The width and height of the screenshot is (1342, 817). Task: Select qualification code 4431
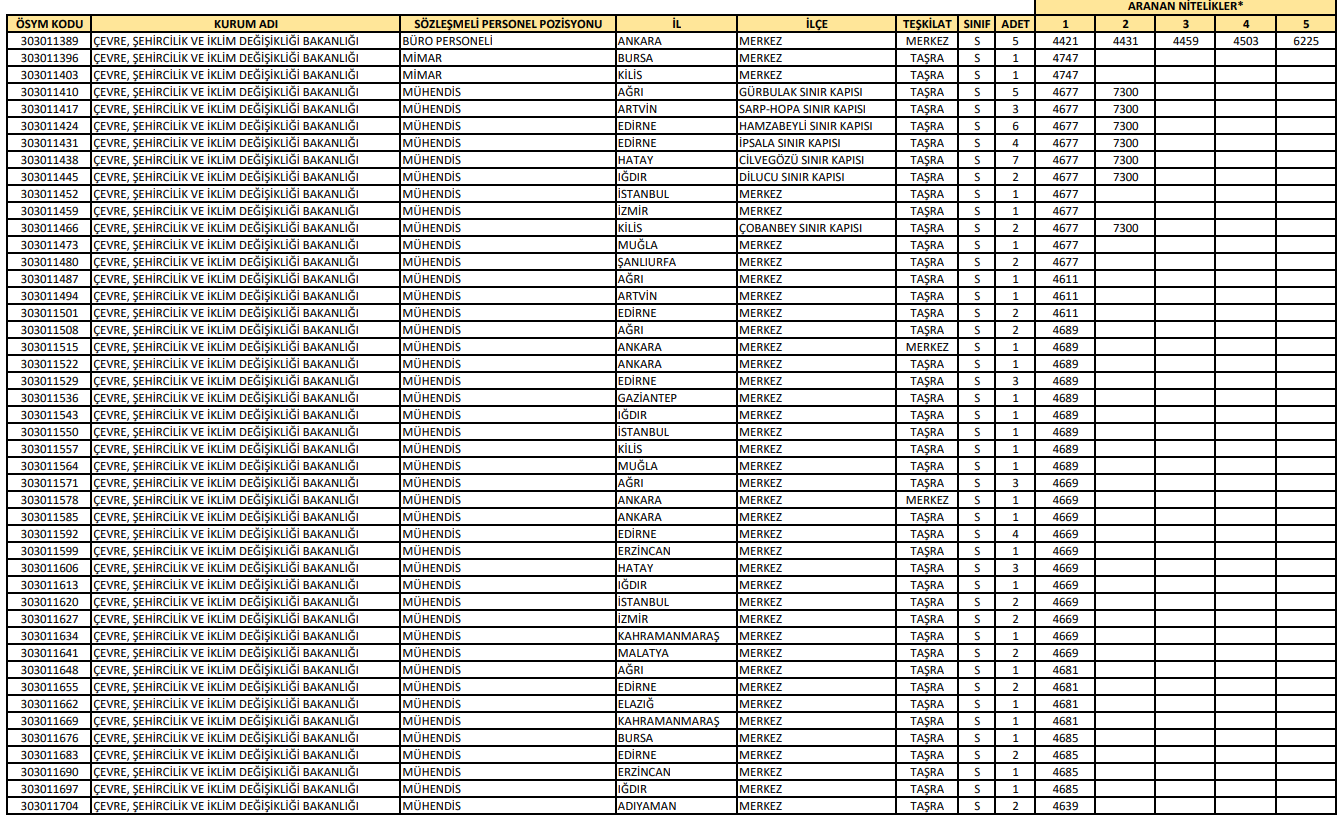tap(1125, 41)
